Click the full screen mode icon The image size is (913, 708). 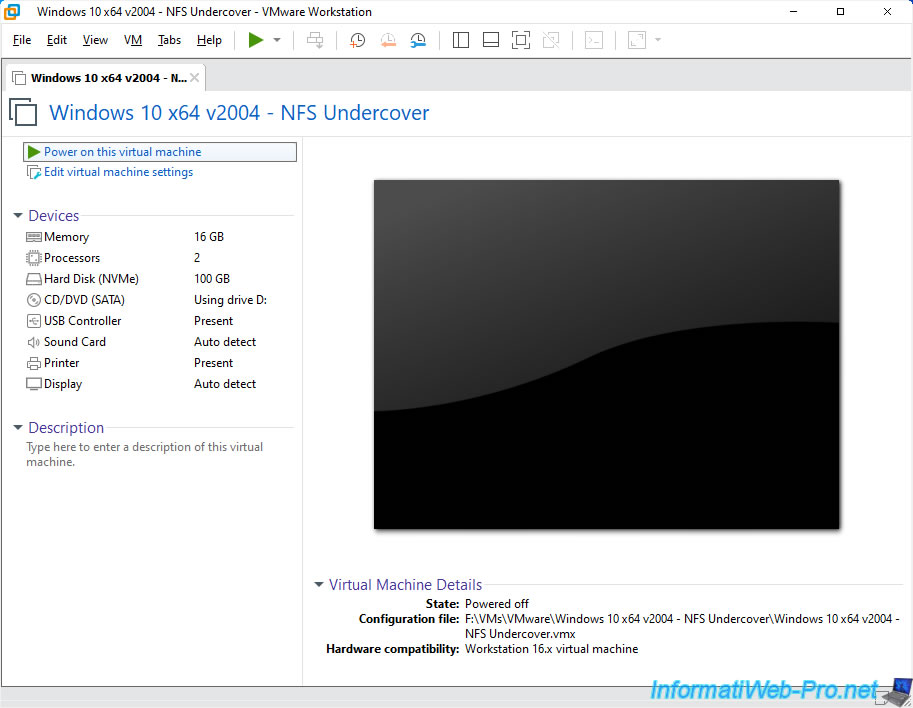click(521, 40)
